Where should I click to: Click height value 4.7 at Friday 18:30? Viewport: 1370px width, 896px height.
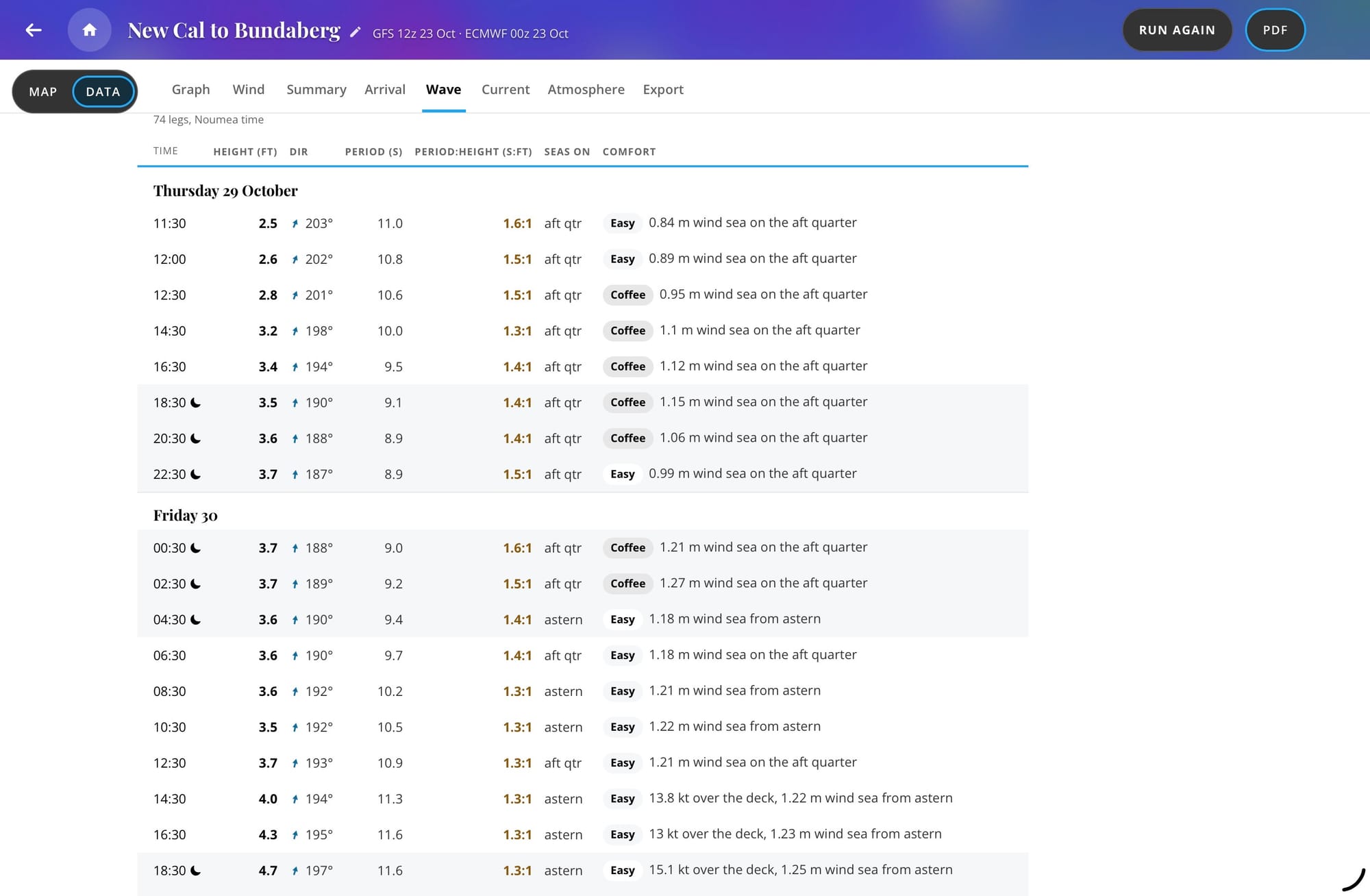click(268, 871)
